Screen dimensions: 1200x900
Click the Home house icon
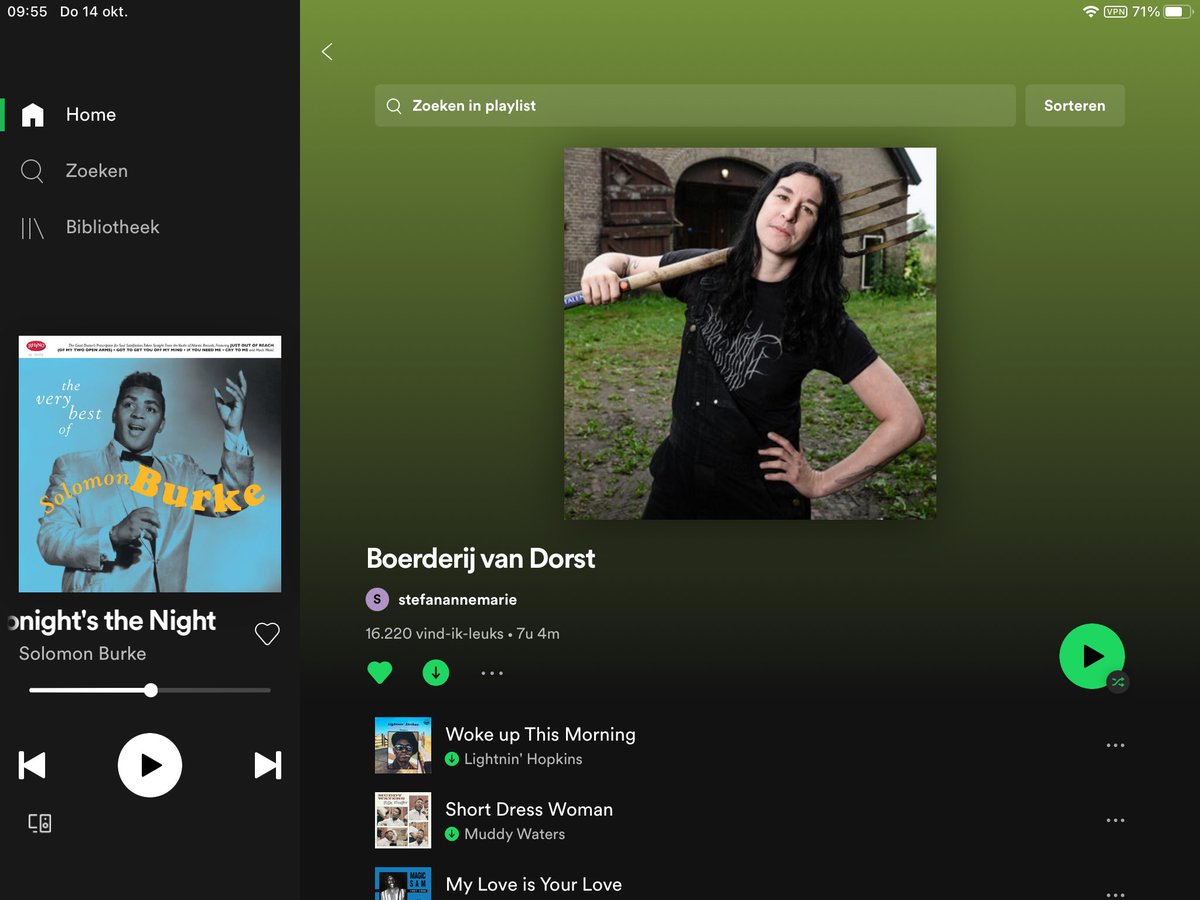pos(33,115)
